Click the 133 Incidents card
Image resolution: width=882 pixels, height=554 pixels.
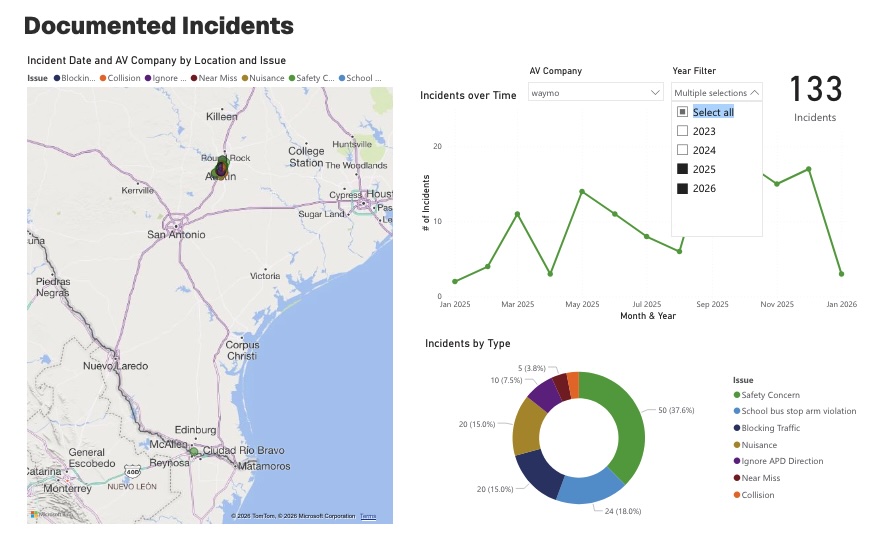[x=815, y=98]
